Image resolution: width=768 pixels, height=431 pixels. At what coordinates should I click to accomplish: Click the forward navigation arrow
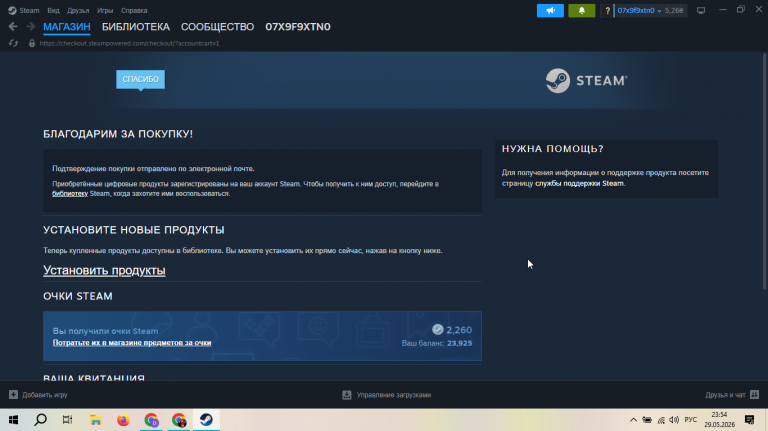pos(30,27)
